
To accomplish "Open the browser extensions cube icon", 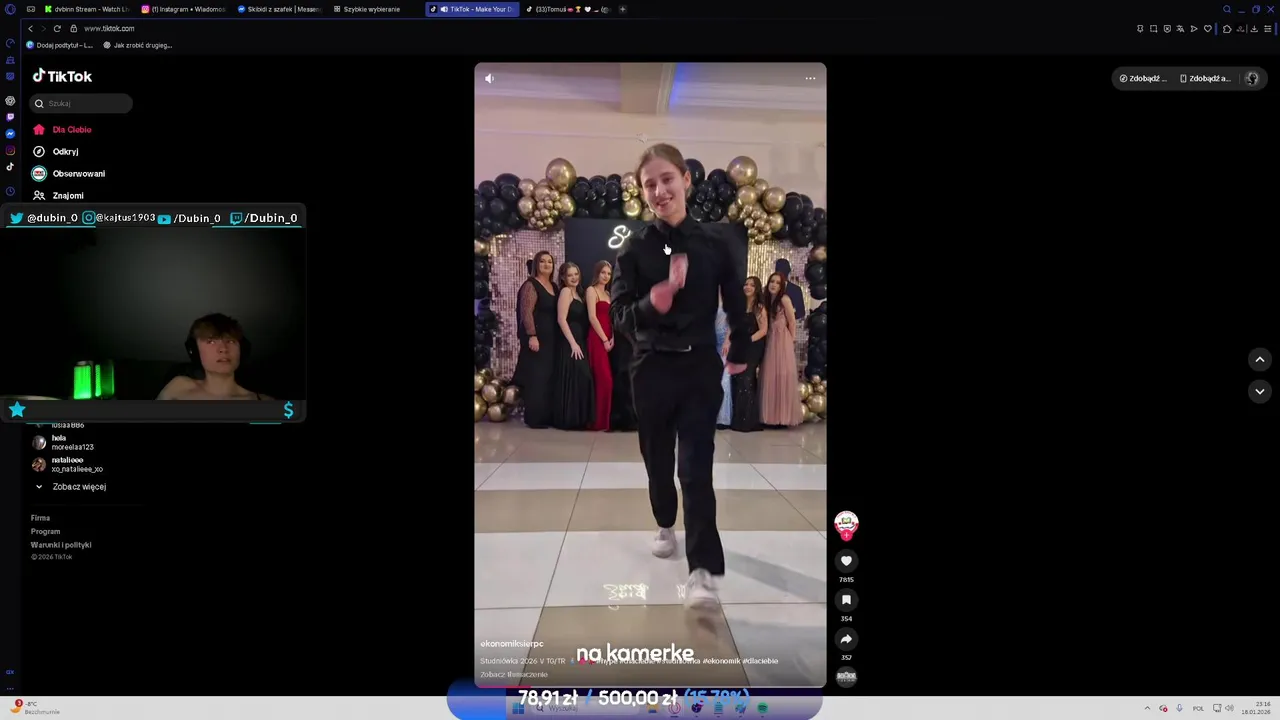I will click(1227, 29).
